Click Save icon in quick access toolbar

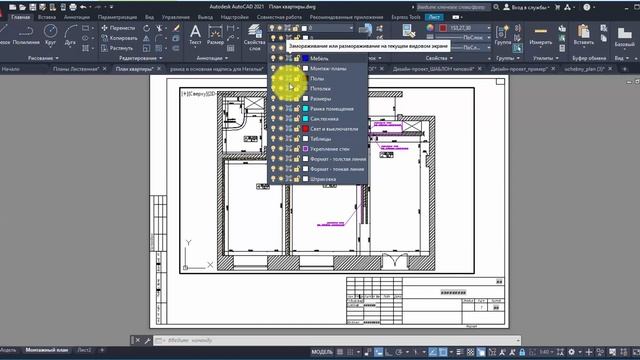coord(32,7)
